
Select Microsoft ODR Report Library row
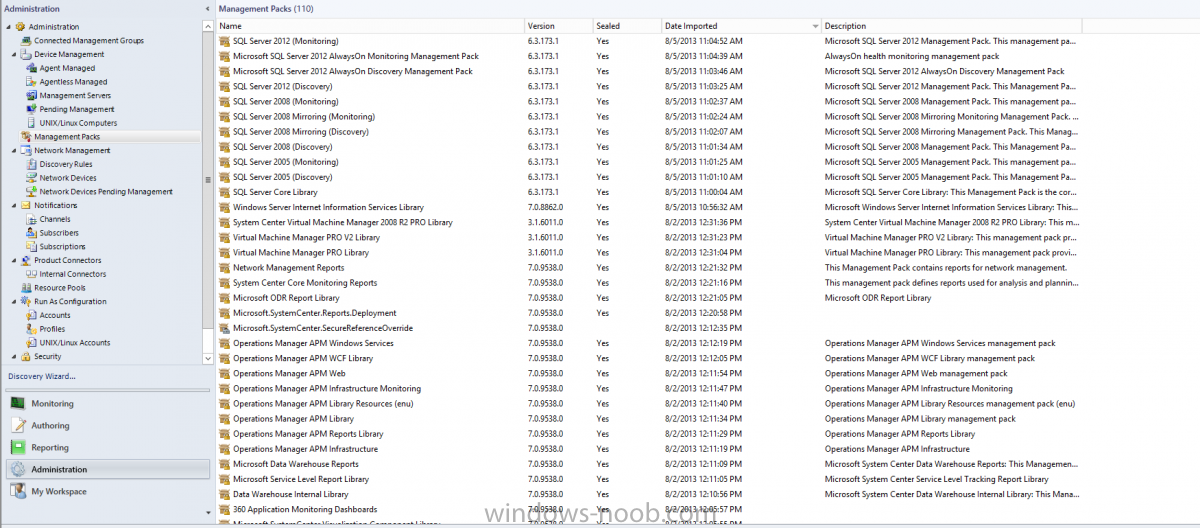[x=648, y=298]
